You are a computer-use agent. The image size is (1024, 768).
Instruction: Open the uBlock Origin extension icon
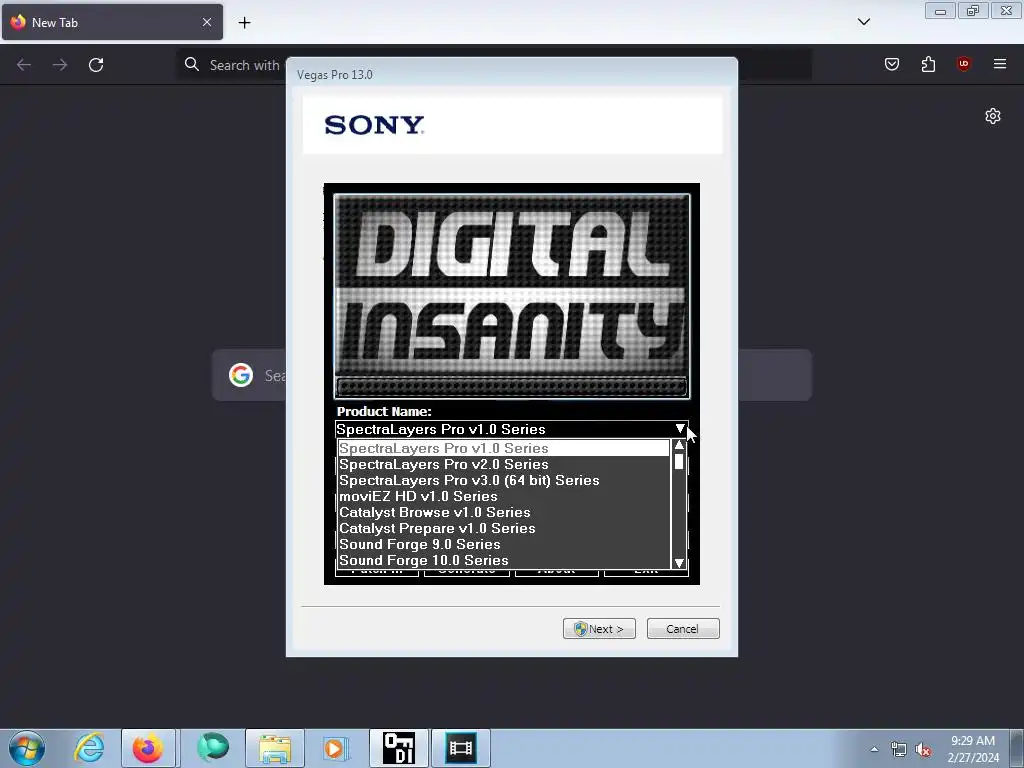tap(963, 64)
